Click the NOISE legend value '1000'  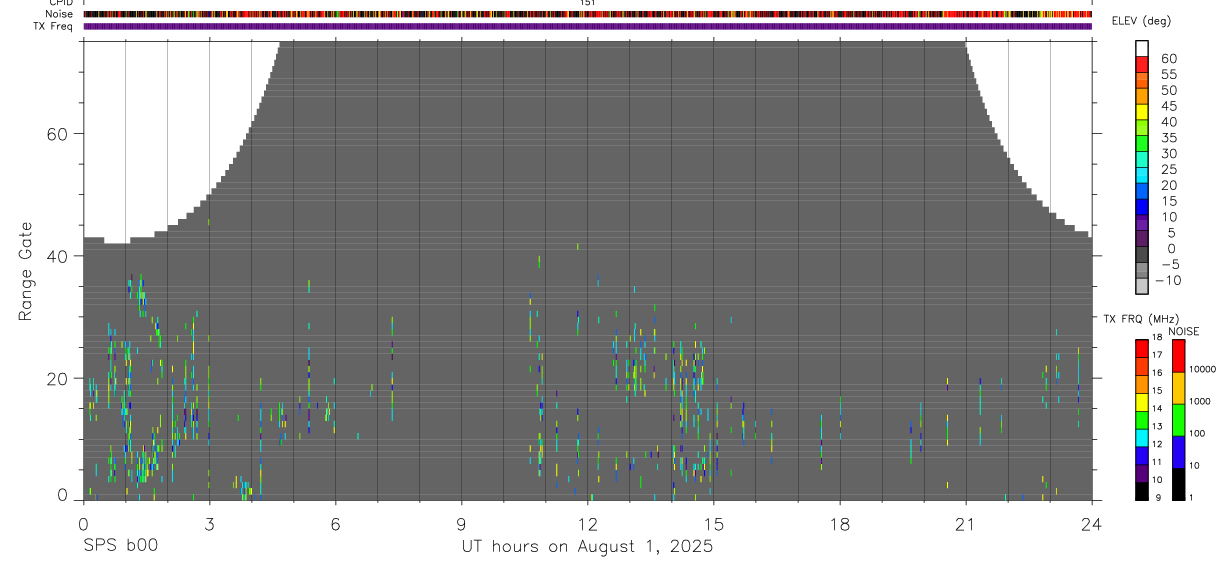(x=1199, y=401)
